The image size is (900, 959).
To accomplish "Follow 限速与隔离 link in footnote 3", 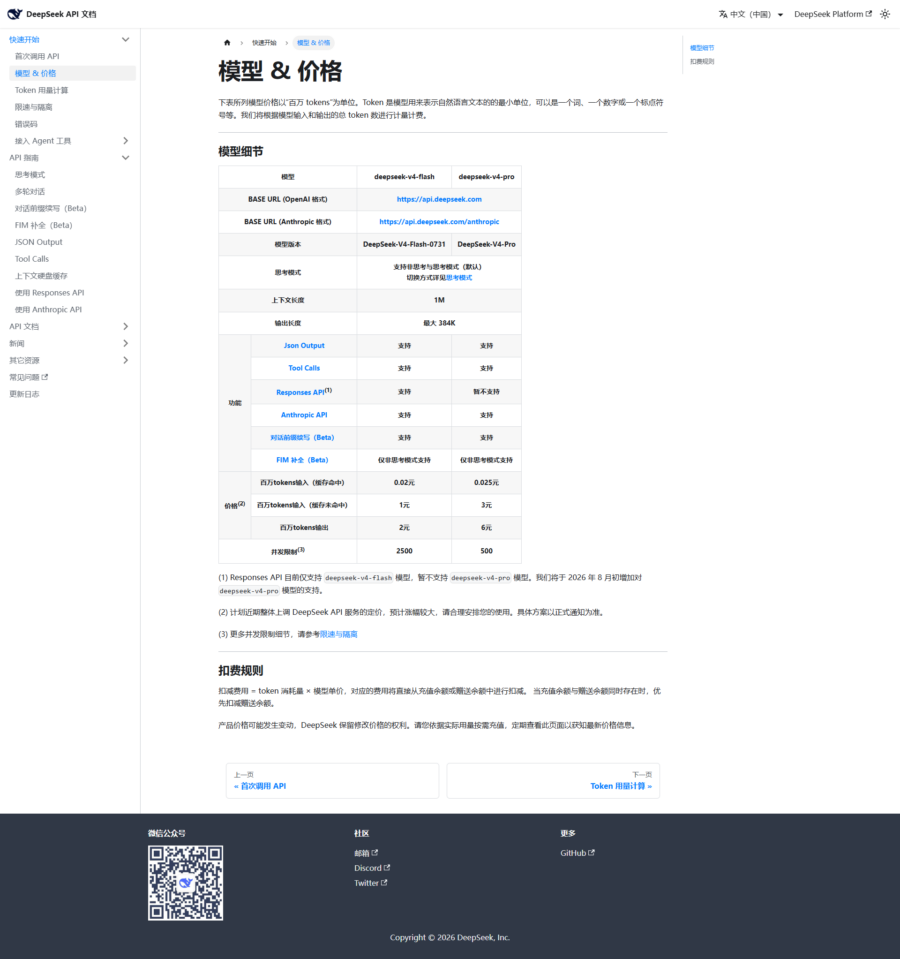I will click(x=339, y=634).
